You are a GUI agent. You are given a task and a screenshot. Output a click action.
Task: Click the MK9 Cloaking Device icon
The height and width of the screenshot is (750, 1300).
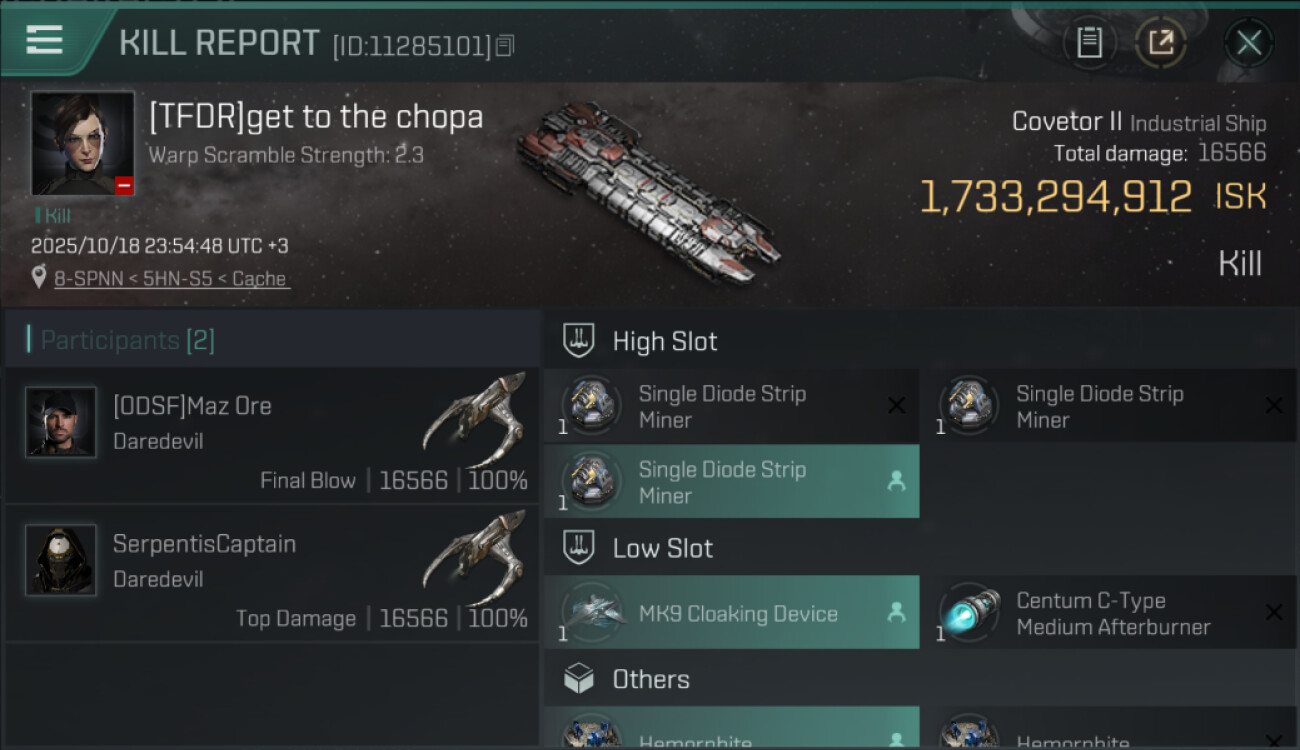tap(591, 613)
